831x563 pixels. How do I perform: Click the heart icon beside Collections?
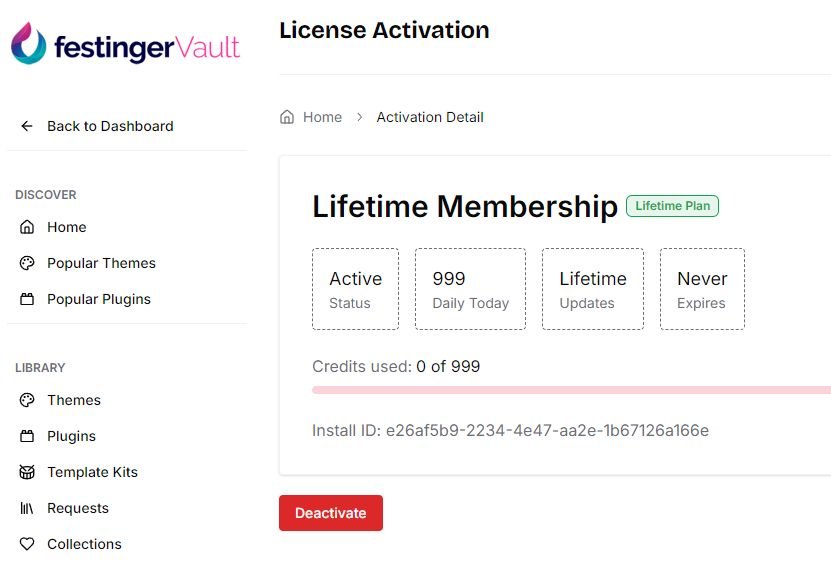[27, 544]
